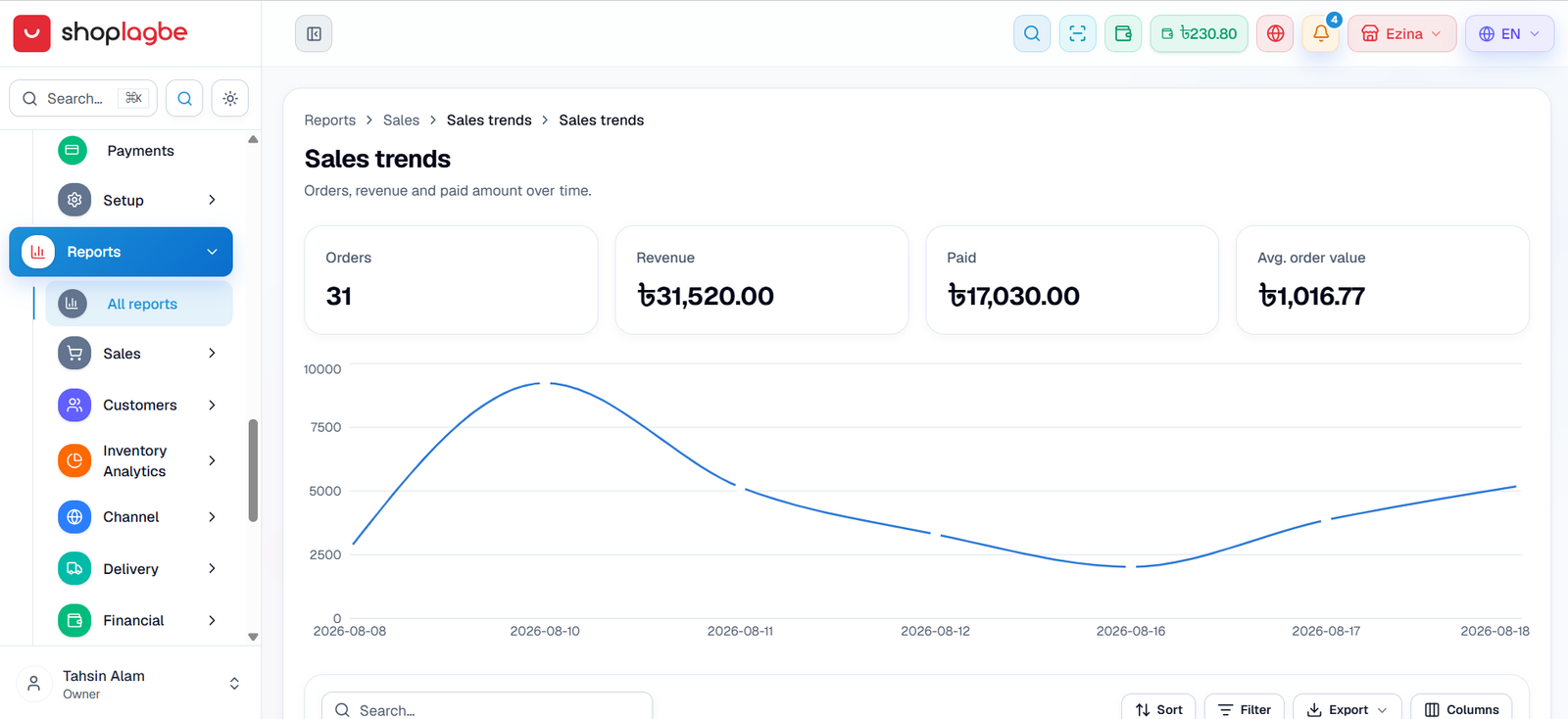Viewport: 1568px width, 719px height.
Task: Click the Sort button
Action: coord(1158,709)
